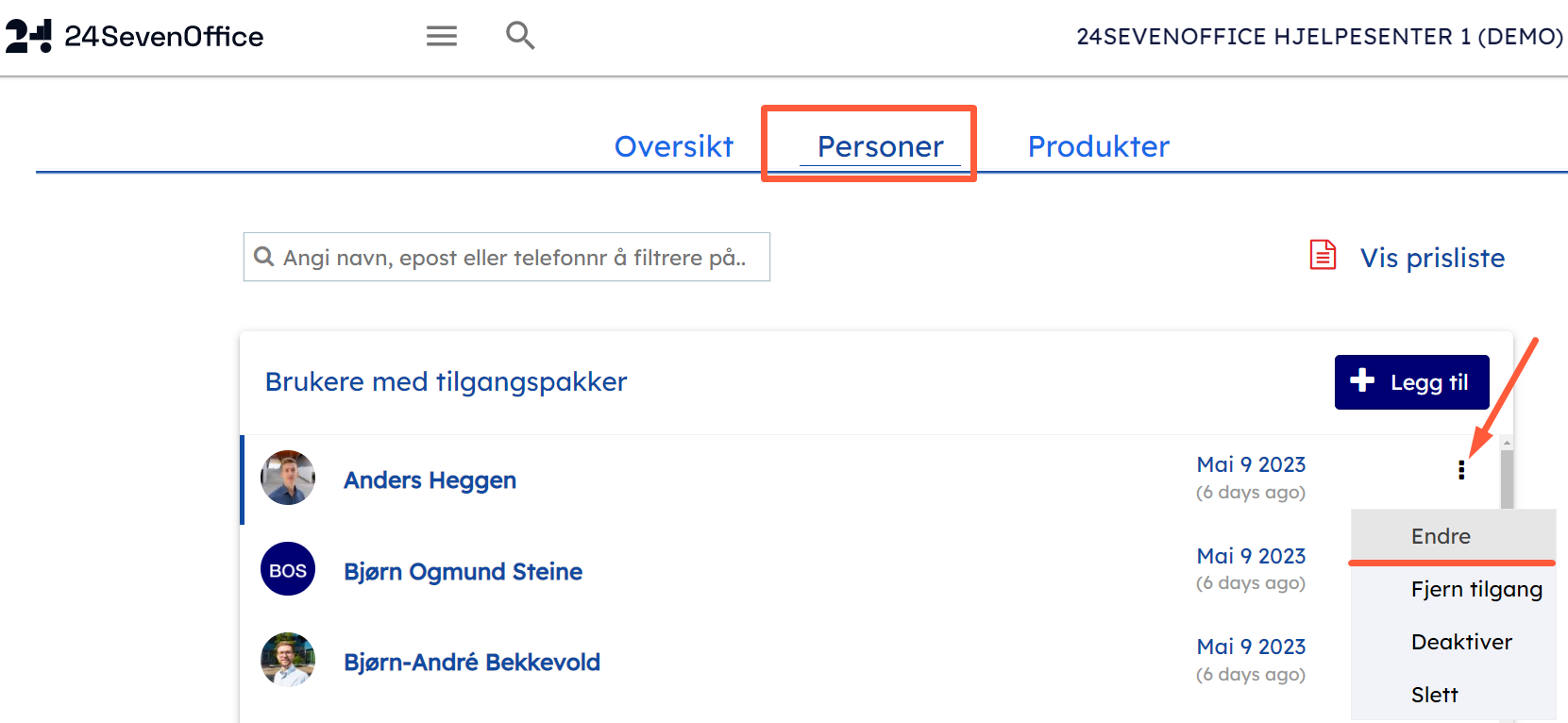
Task: Click the BOS initials avatar
Action: [288, 569]
